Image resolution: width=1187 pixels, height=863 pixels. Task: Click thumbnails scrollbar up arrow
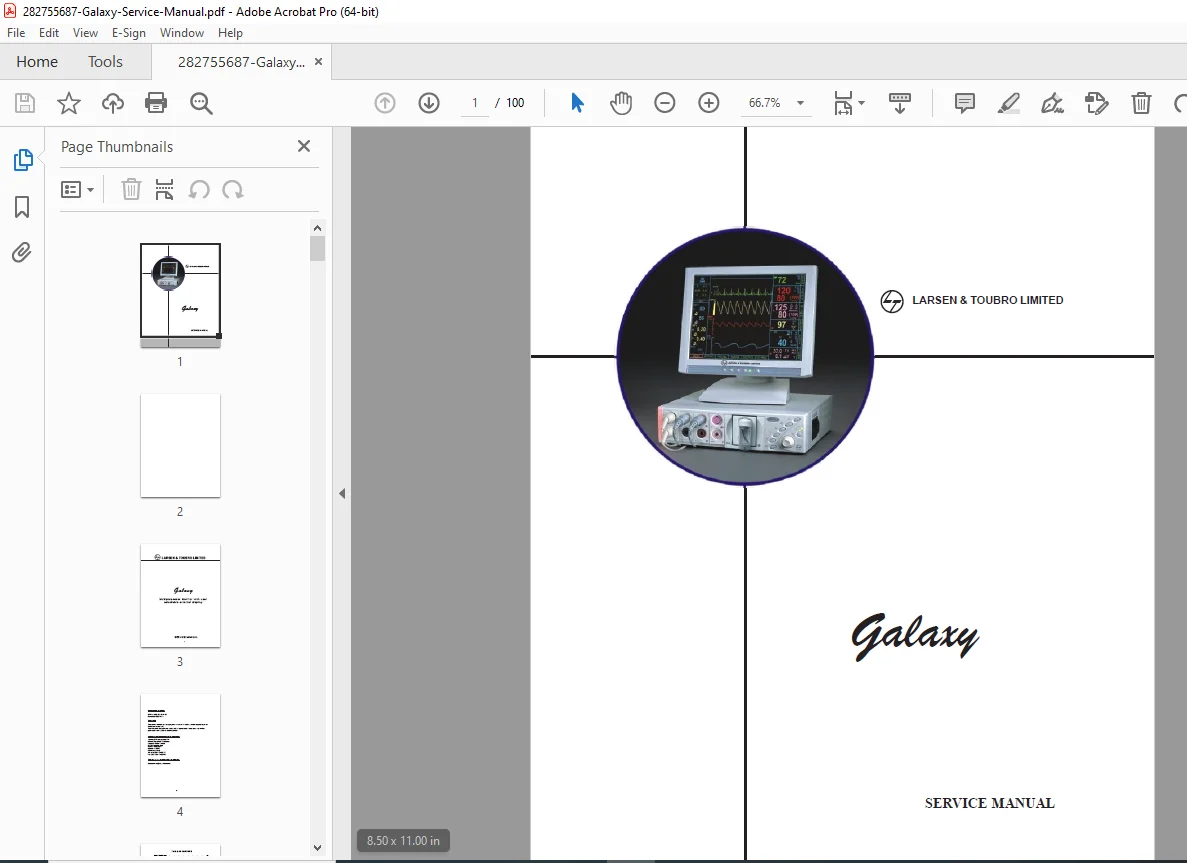(317, 228)
